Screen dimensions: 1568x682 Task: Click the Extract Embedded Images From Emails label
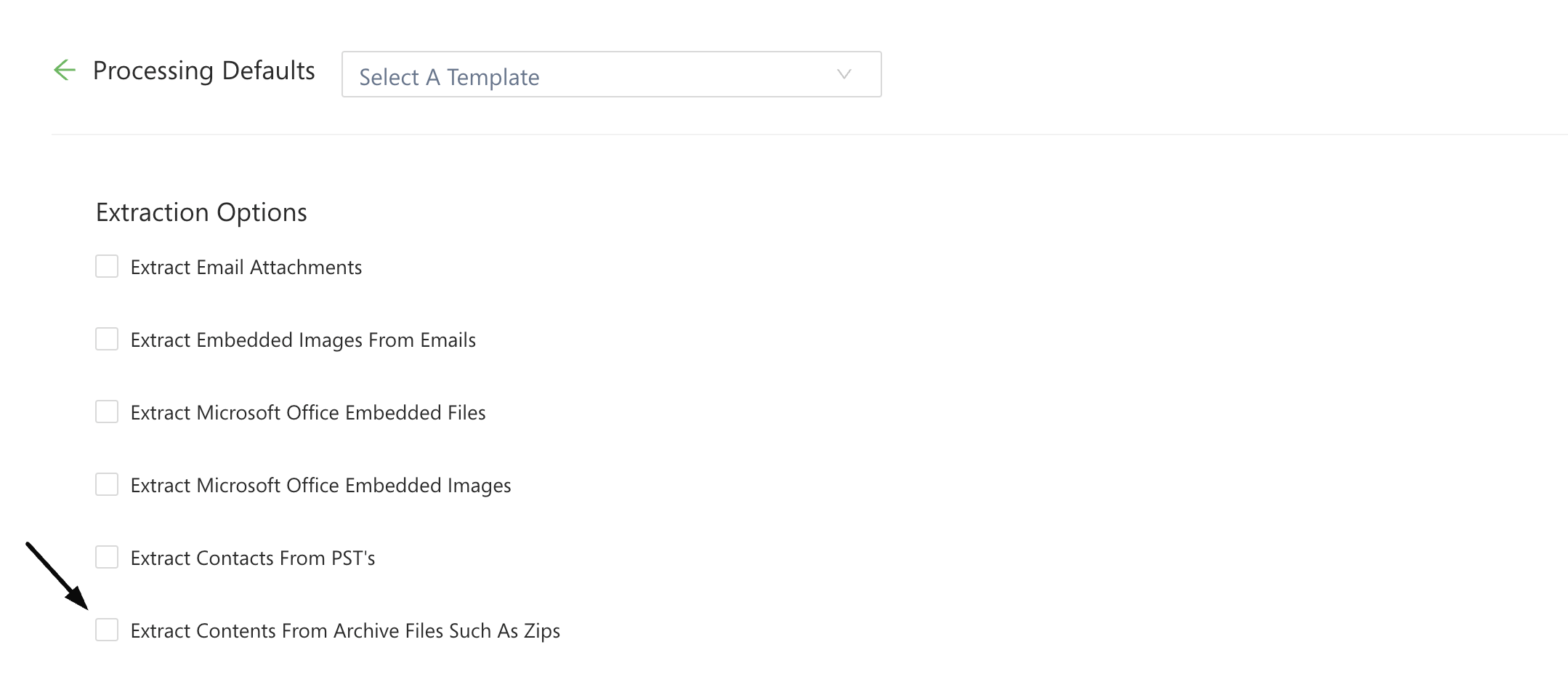click(303, 340)
